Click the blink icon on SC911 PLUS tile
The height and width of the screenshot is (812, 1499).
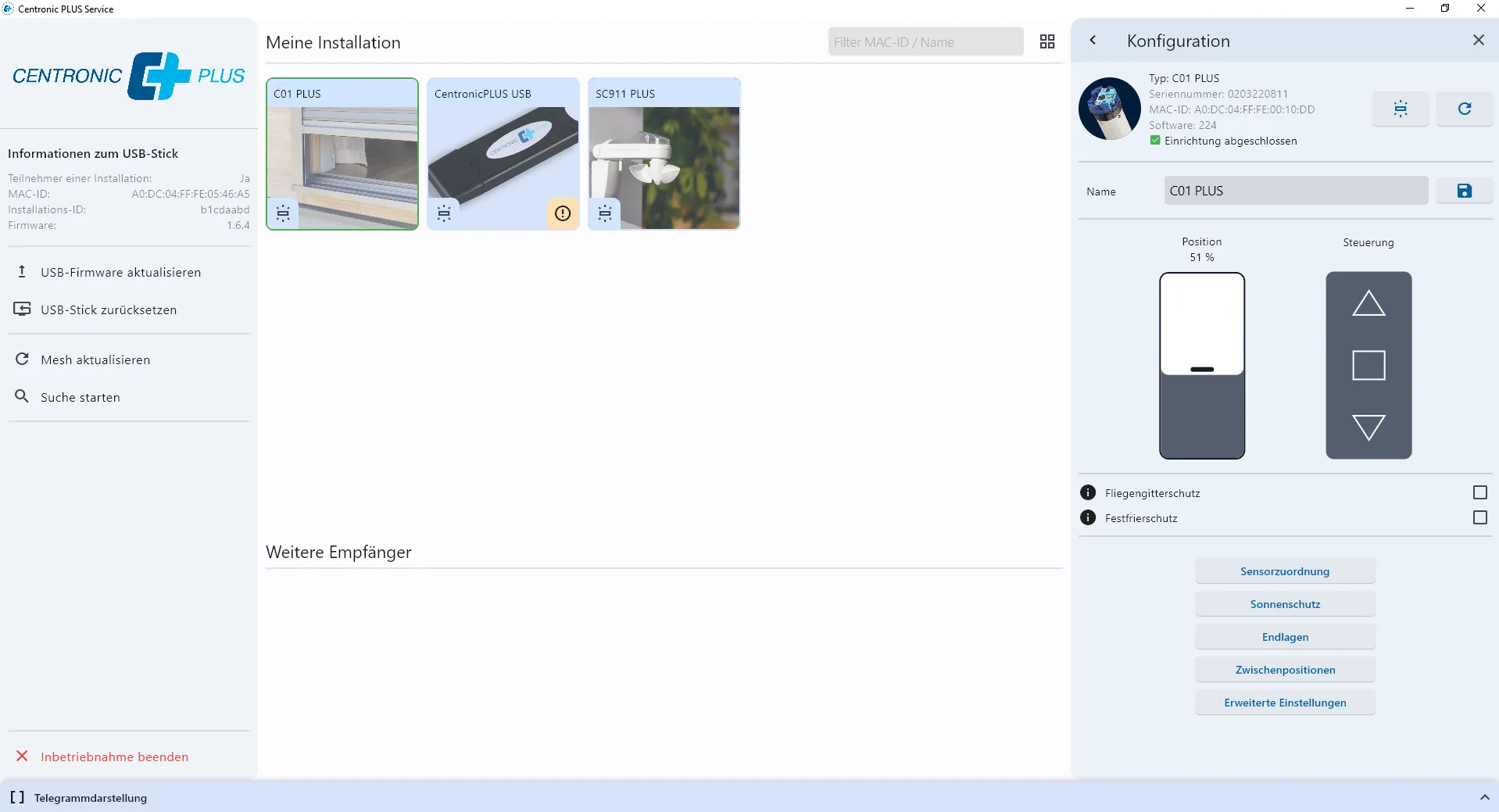605,213
